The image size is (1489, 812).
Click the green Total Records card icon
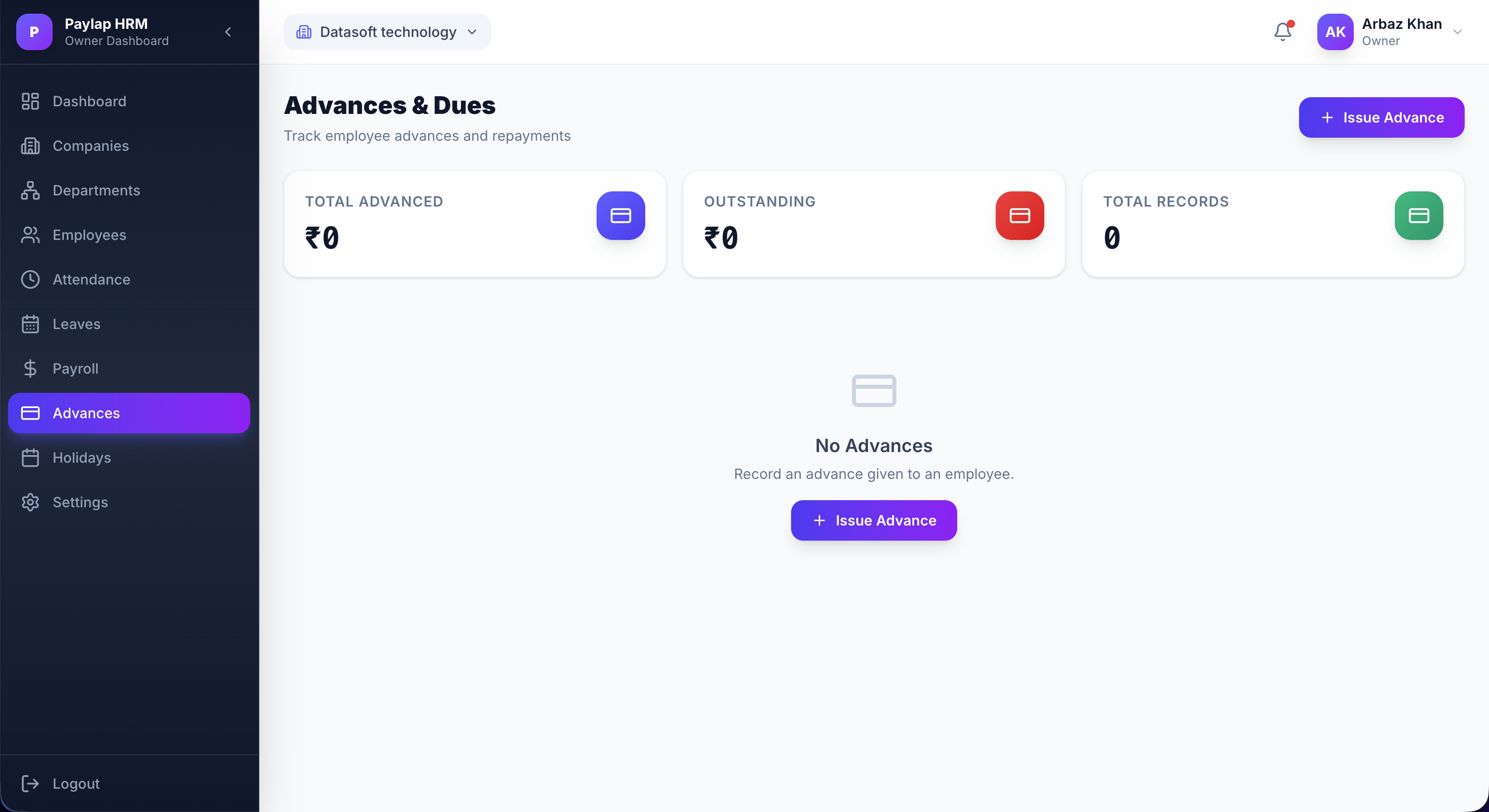1418,216
